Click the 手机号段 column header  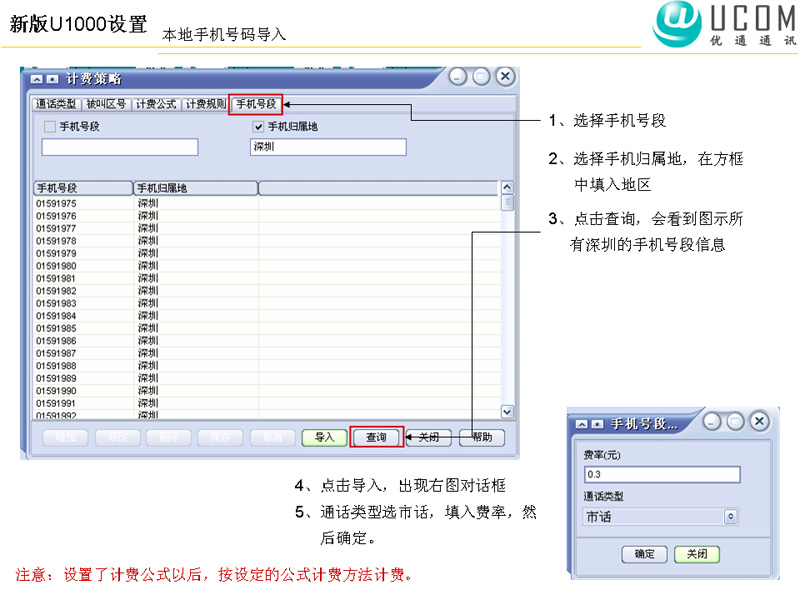[x=83, y=188]
